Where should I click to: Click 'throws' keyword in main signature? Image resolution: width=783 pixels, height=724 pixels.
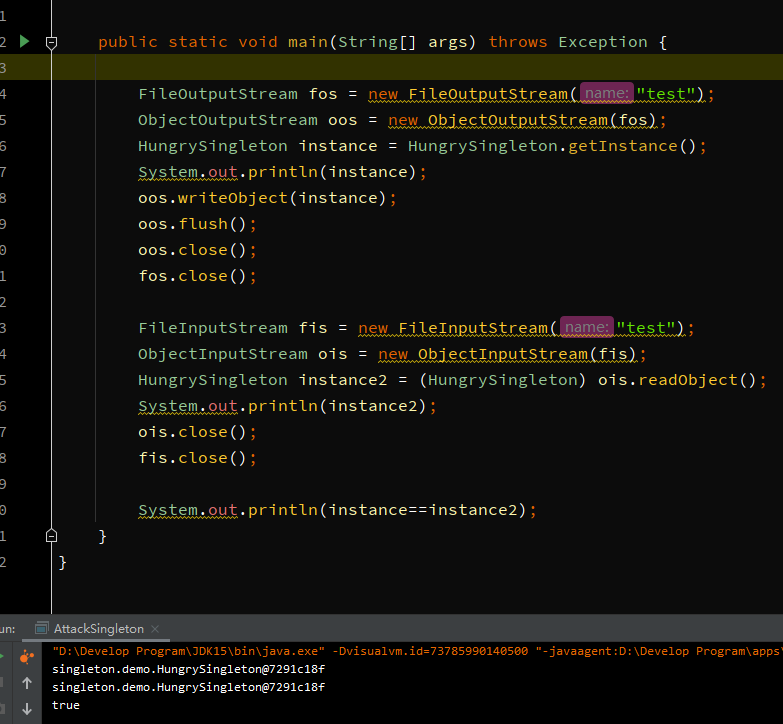point(517,41)
